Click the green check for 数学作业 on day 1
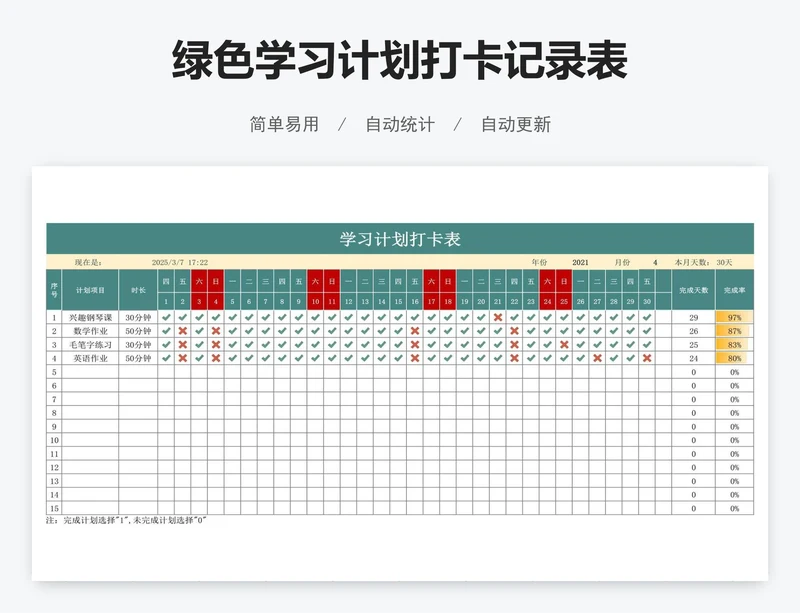This screenshot has height=613, width=800. pos(166,331)
